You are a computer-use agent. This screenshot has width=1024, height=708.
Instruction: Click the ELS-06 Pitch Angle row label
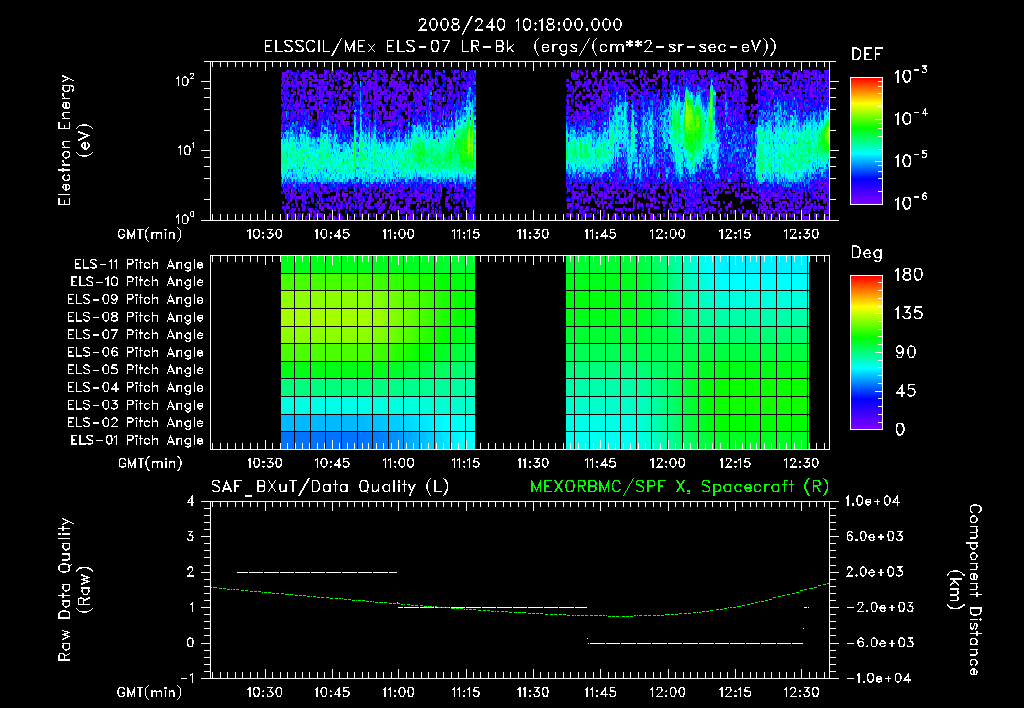135,353
